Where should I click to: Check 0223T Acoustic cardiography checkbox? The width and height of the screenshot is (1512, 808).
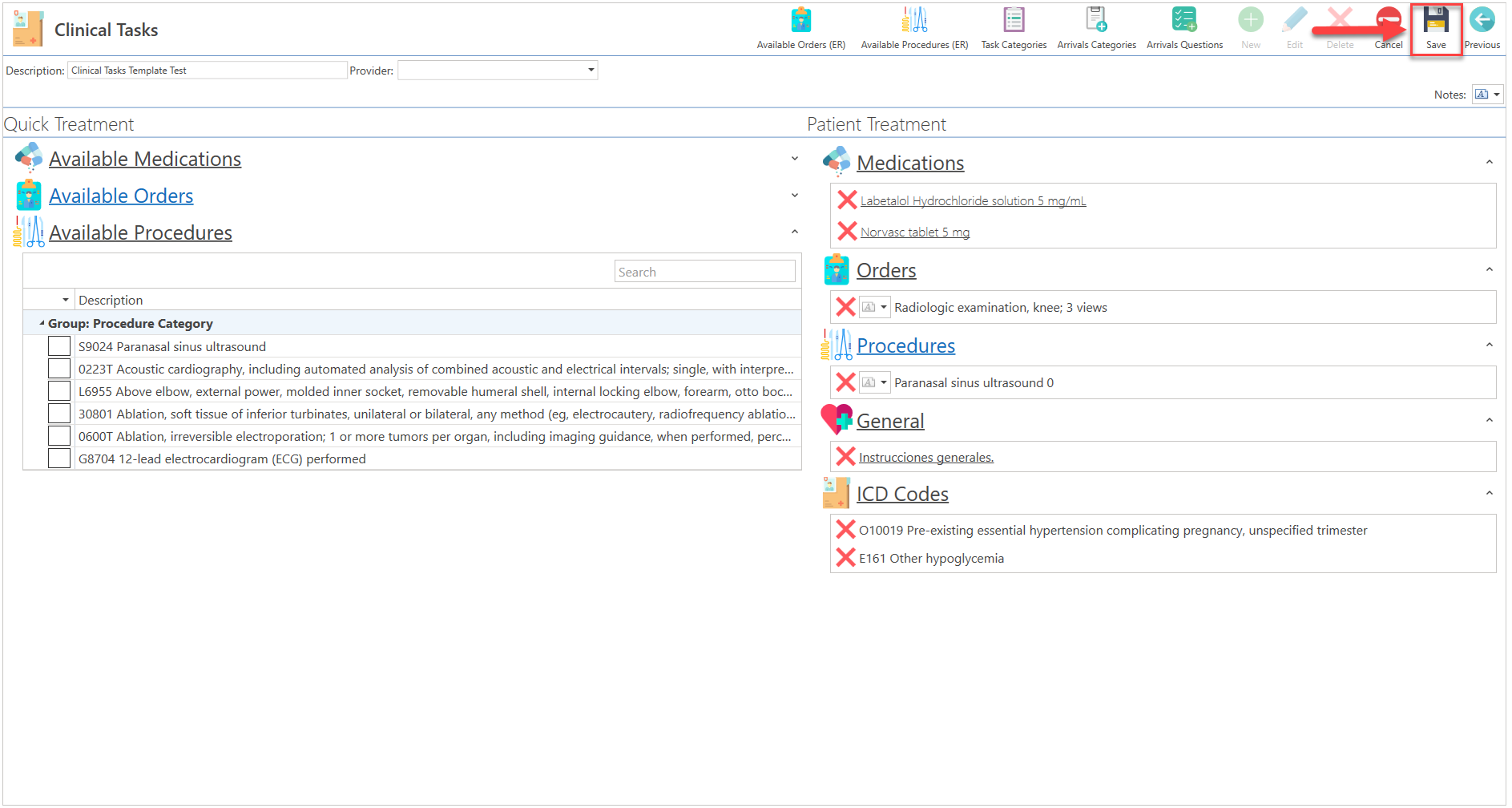click(x=59, y=369)
